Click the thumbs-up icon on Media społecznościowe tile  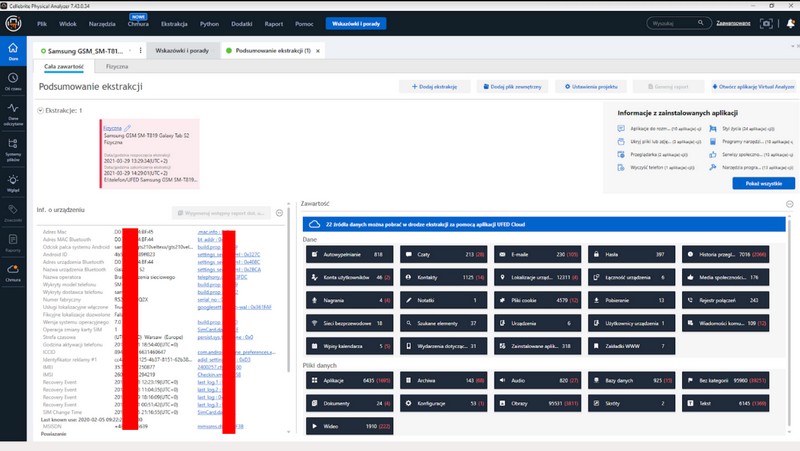pos(690,277)
